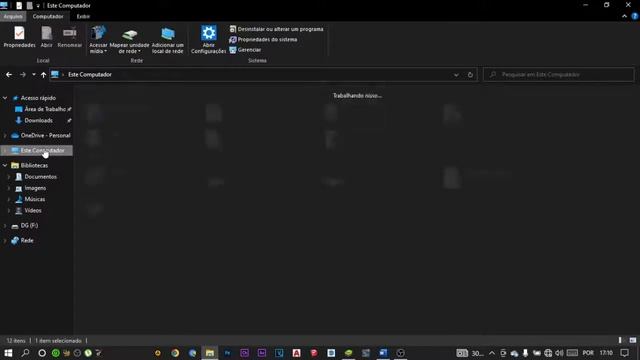Open the recent locations dropdown arrow

[33, 75]
